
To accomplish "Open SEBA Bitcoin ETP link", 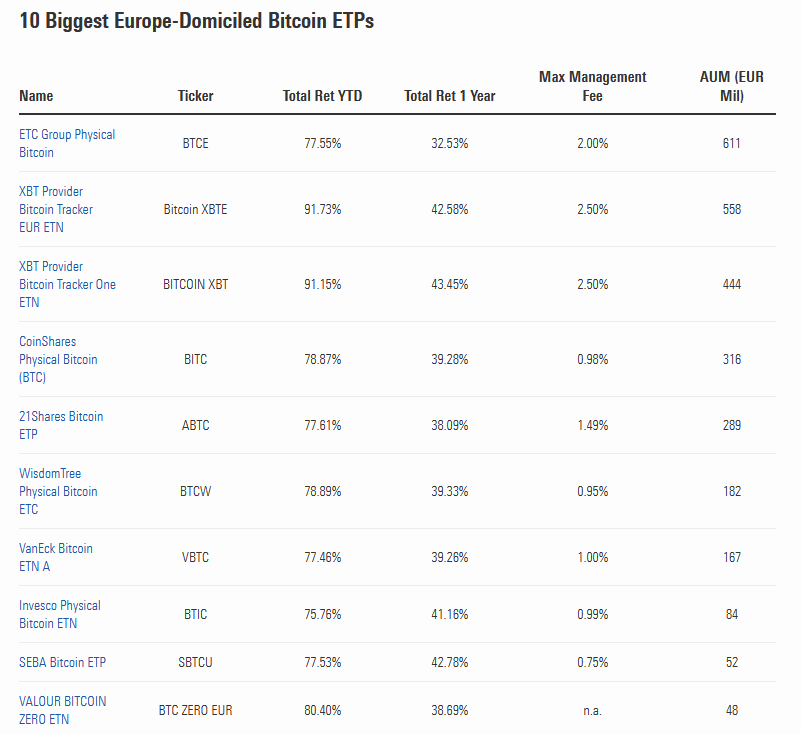I will [62, 663].
